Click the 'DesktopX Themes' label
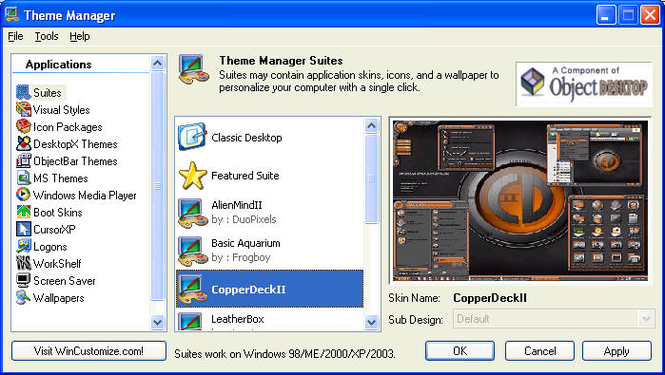This screenshot has width=665, height=375. click(75, 144)
